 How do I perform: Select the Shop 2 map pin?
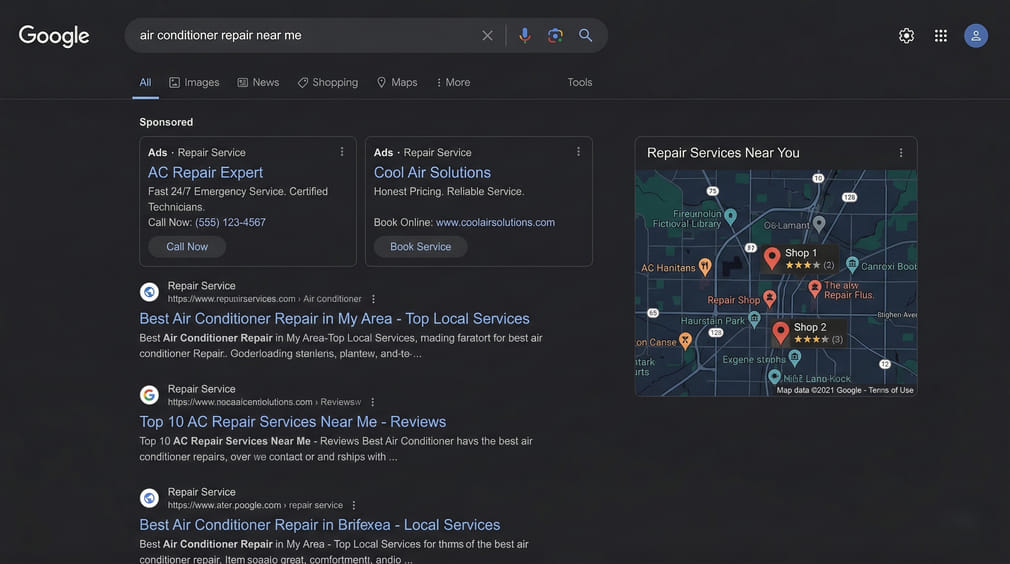pos(781,332)
